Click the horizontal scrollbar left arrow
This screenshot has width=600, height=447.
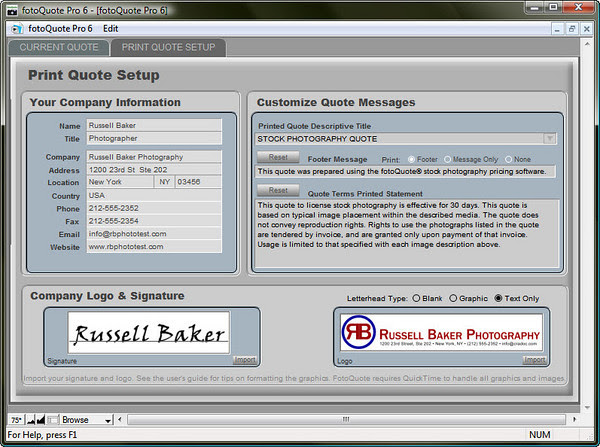(120, 420)
